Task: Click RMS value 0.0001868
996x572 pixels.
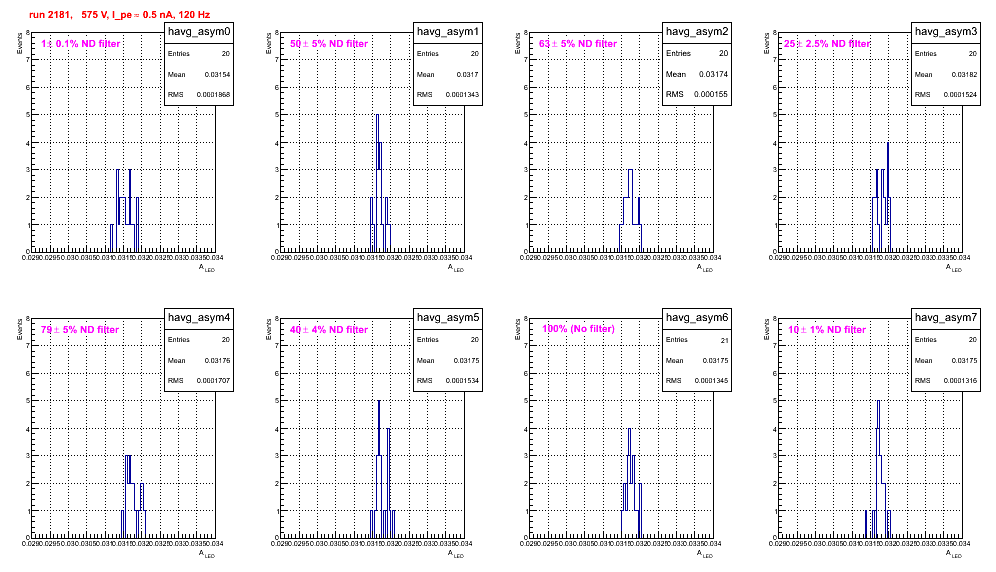Action: pos(213,95)
